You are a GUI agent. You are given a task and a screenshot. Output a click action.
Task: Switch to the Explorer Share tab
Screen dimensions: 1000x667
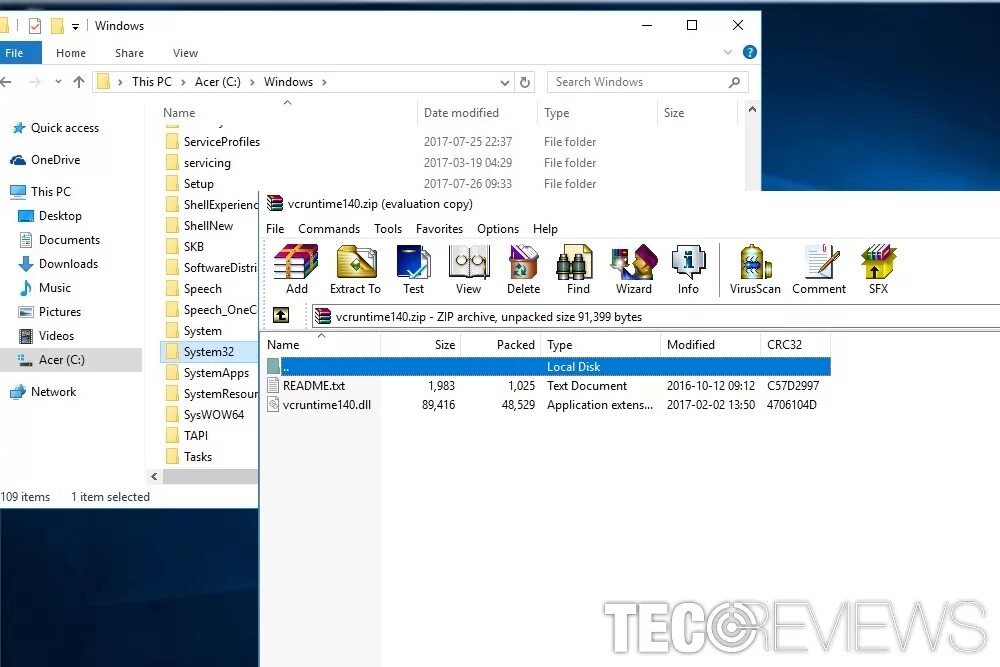129,53
